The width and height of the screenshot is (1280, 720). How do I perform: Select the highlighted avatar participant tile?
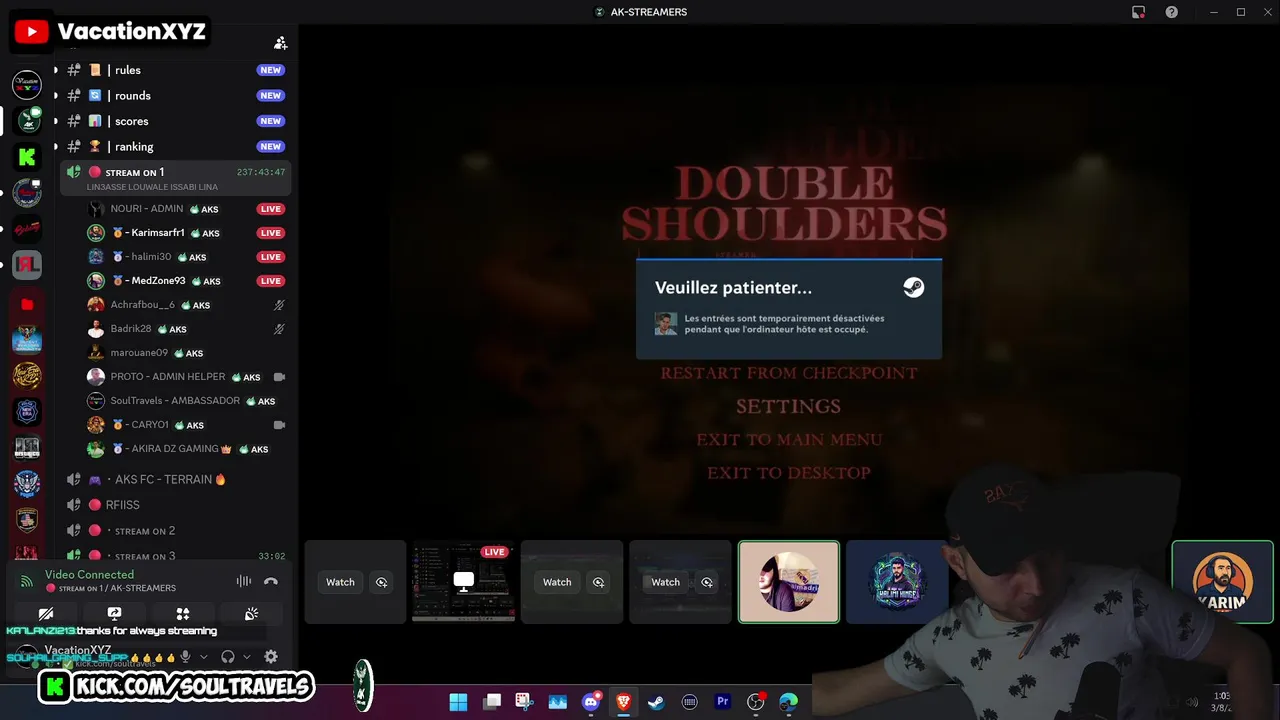point(789,582)
